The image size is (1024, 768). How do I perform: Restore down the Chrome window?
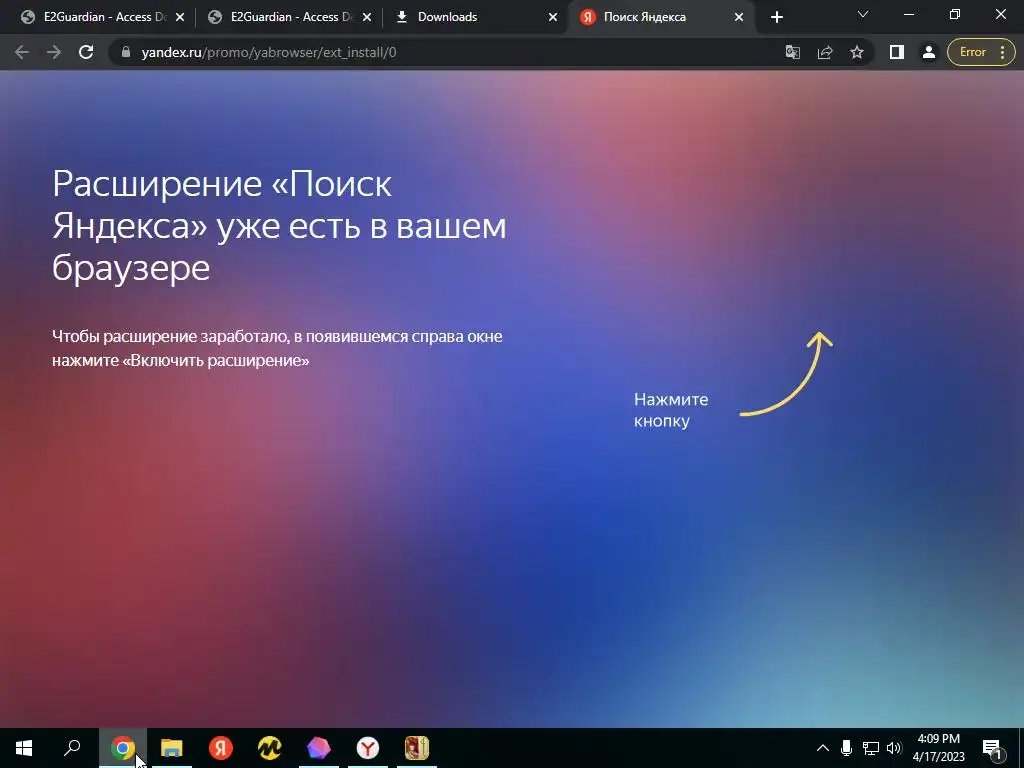955,14
